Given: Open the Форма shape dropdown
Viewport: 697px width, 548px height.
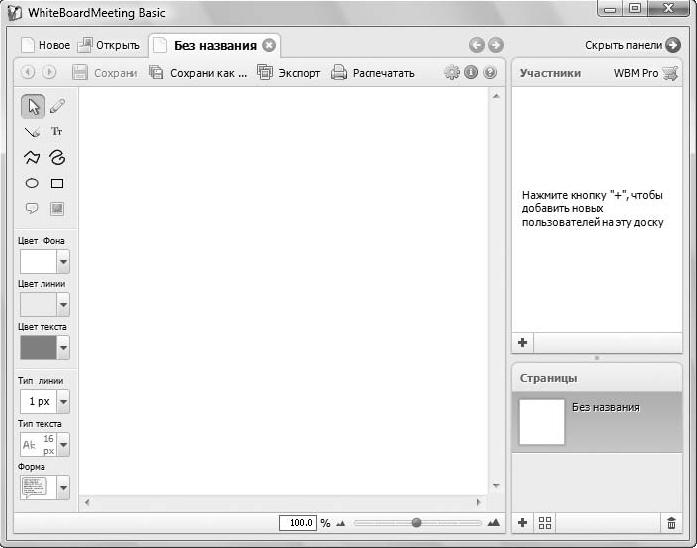Looking at the screenshot, I should click(x=63, y=487).
